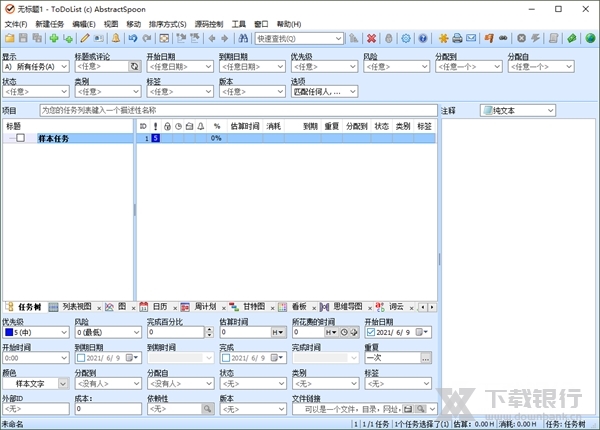Add a new subtask with the green plus arrow icon
600x430 pixels.
tap(68, 38)
